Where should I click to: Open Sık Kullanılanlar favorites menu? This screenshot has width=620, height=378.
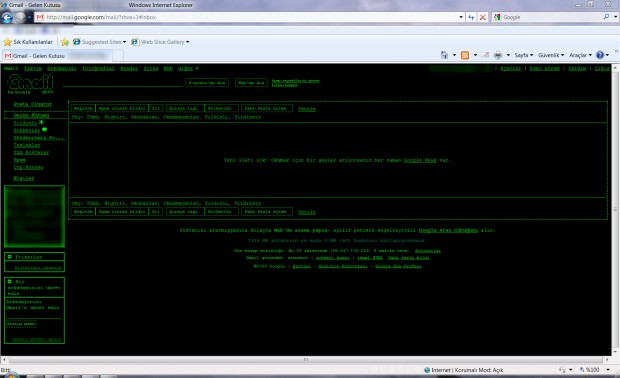coord(28,42)
